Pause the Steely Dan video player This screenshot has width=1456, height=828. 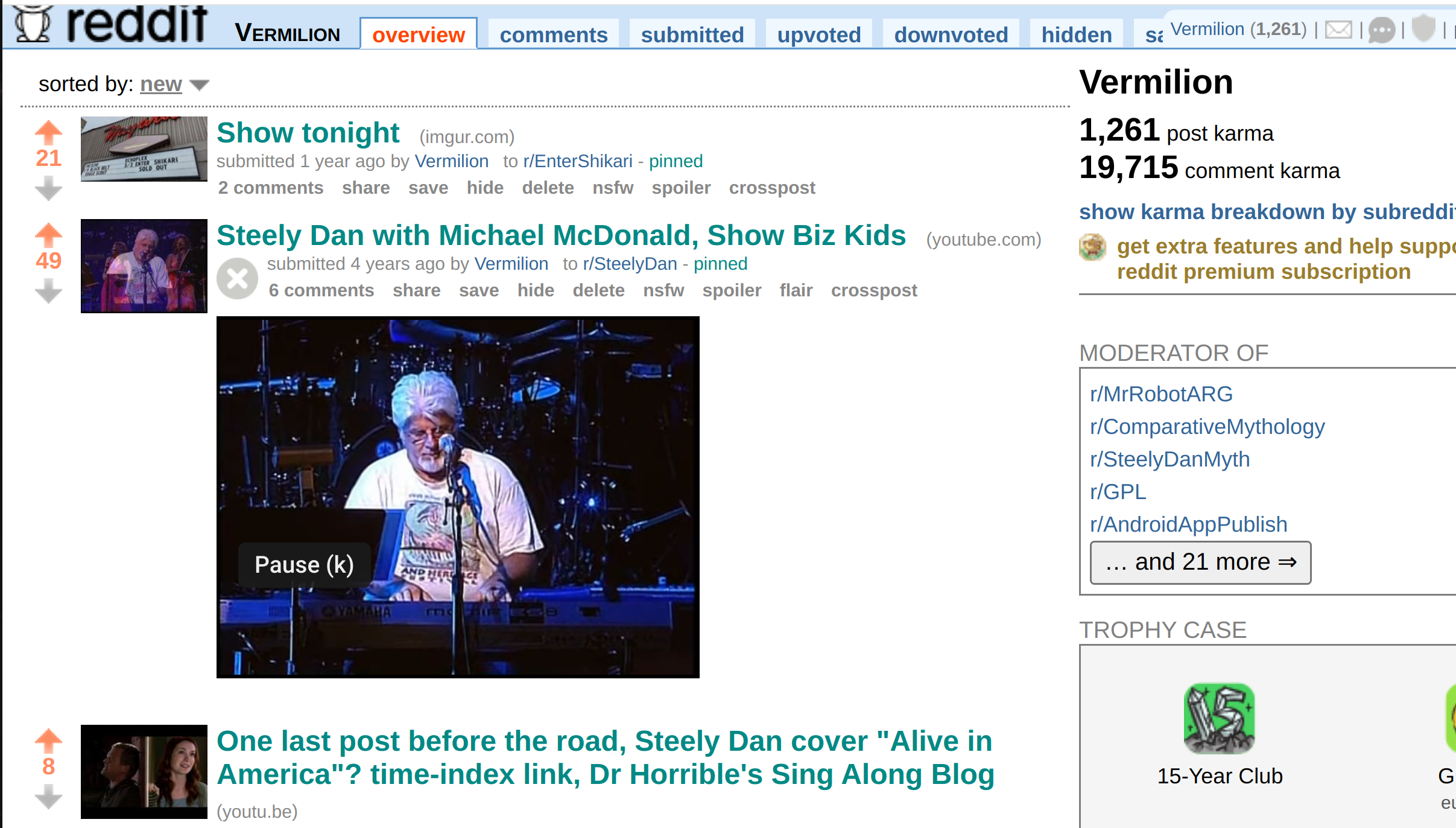(458, 497)
